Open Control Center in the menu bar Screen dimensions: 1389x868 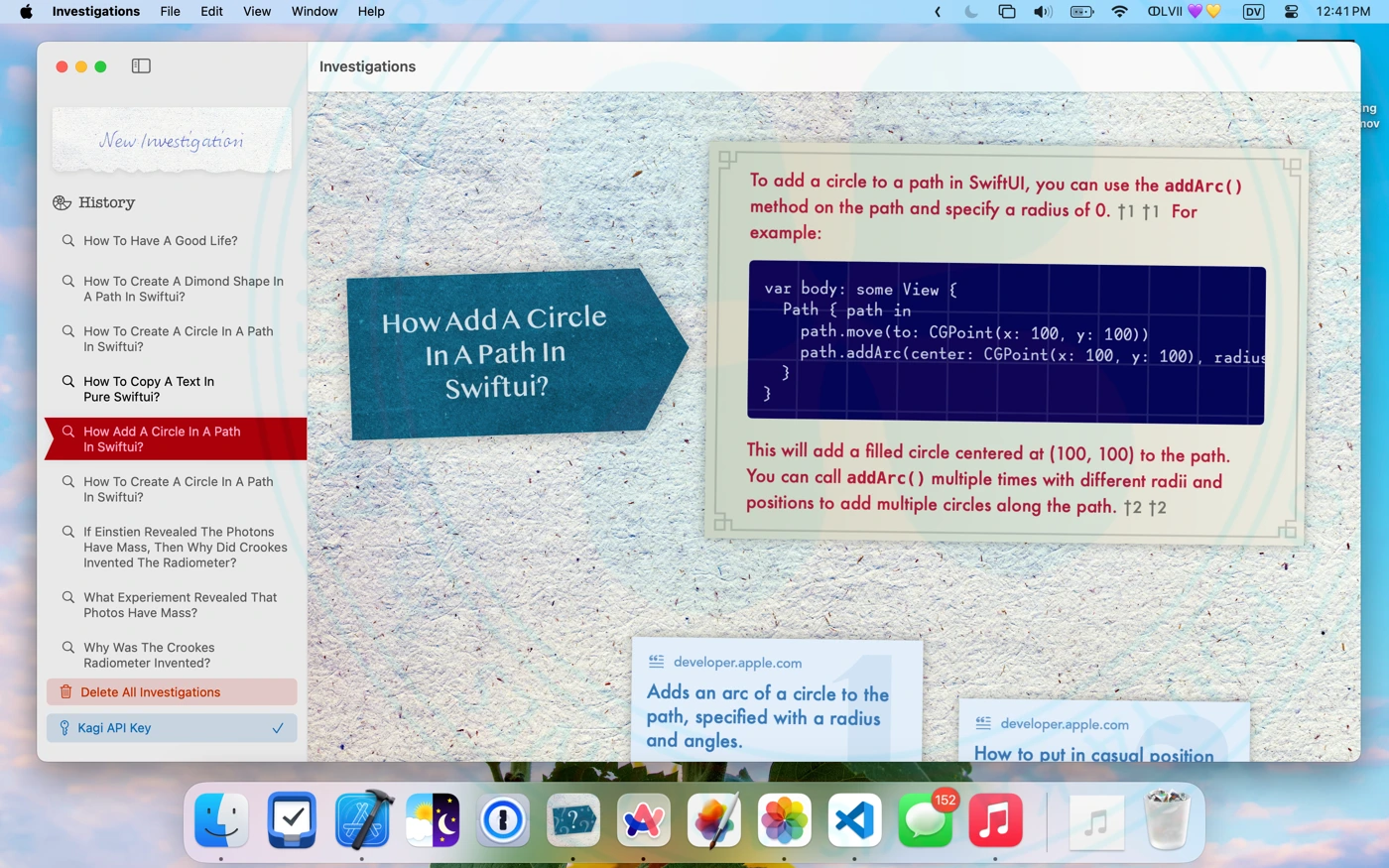pos(1291,12)
